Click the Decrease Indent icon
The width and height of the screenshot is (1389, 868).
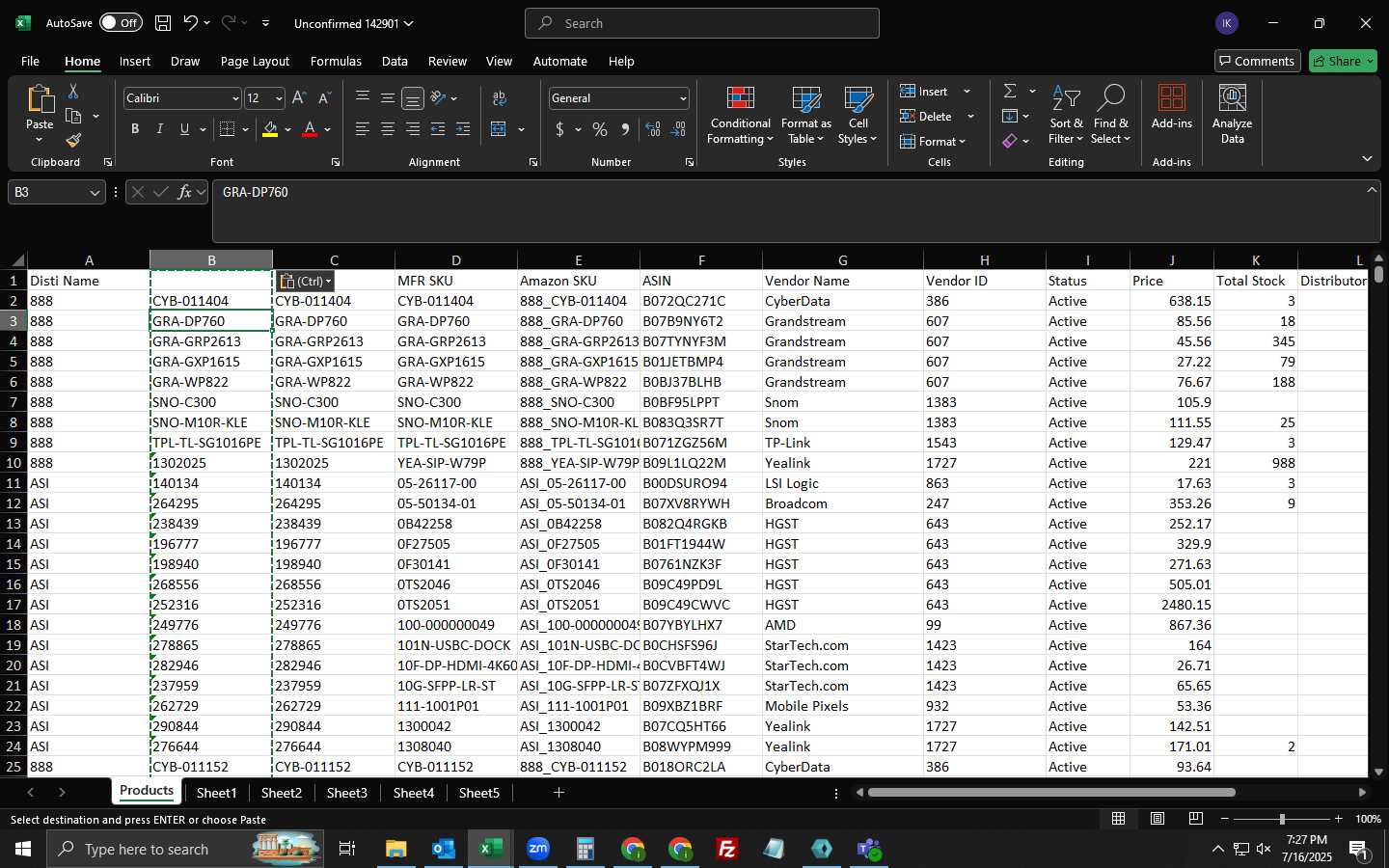point(438,129)
